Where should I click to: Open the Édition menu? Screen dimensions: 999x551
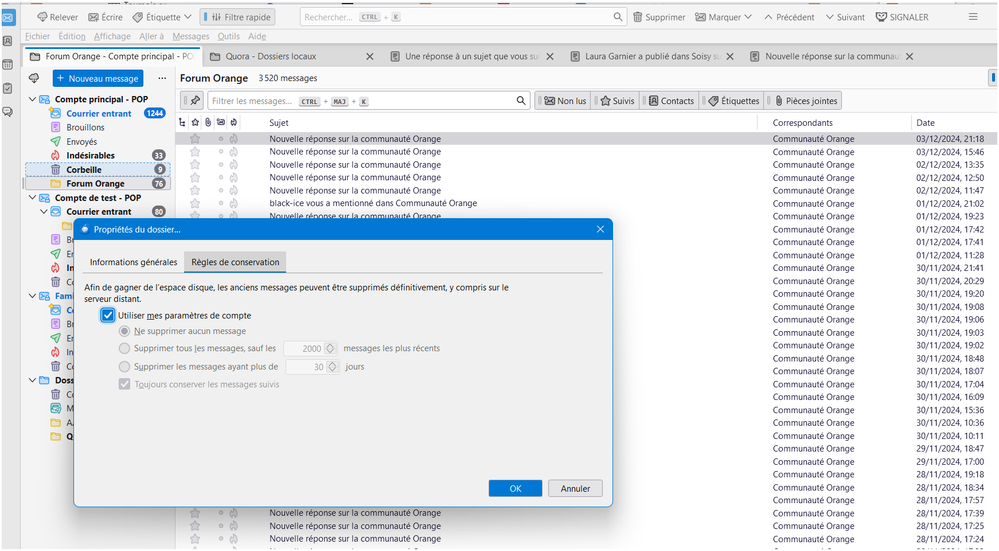[x=71, y=36]
